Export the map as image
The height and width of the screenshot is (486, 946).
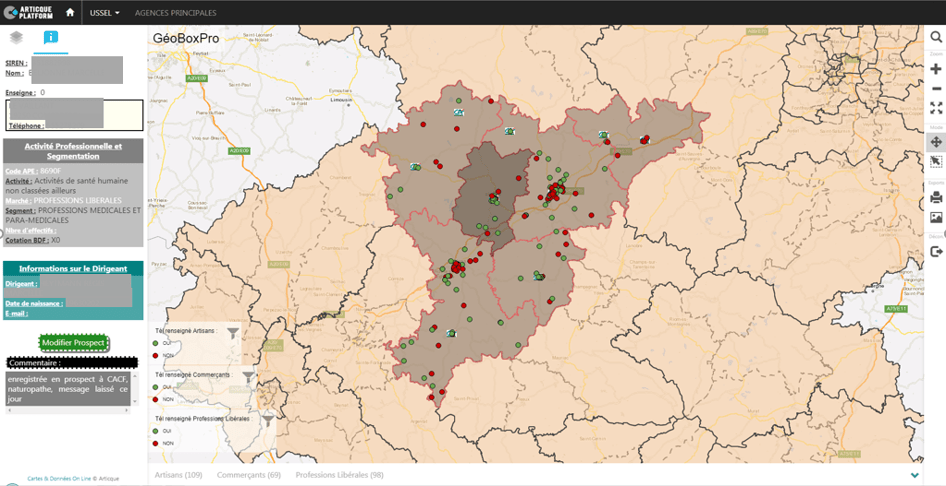point(936,217)
